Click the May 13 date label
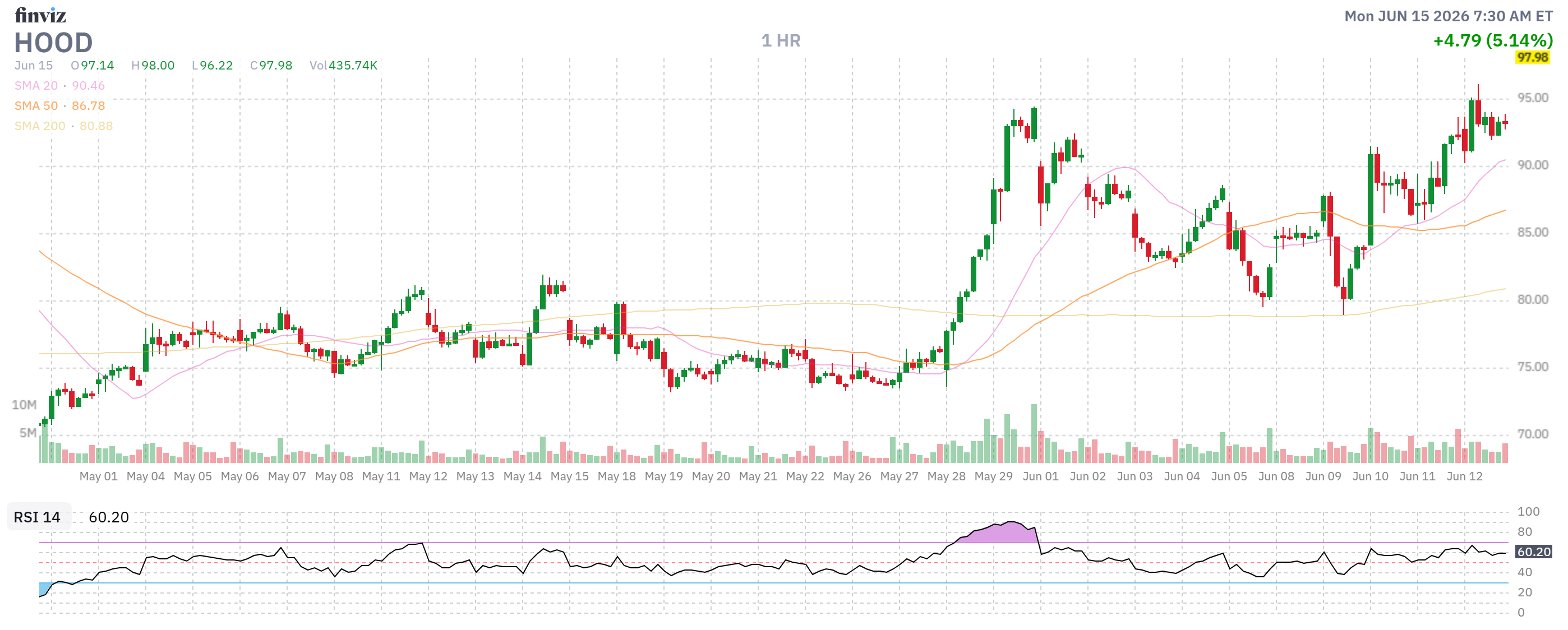Image resolution: width=1568 pixels, height=630 pixels. click(x=476, y=476)
